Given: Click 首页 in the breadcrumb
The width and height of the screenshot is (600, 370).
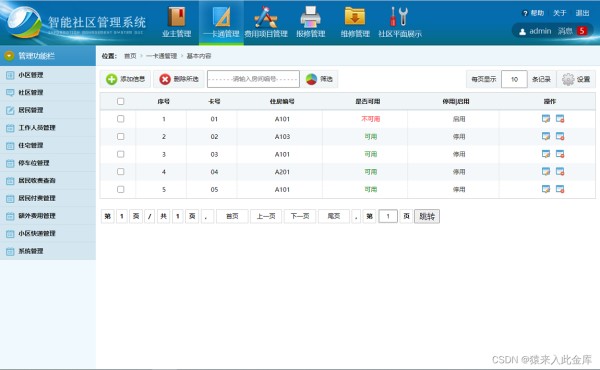Looking at the screenshot, I should pos(130,56).
